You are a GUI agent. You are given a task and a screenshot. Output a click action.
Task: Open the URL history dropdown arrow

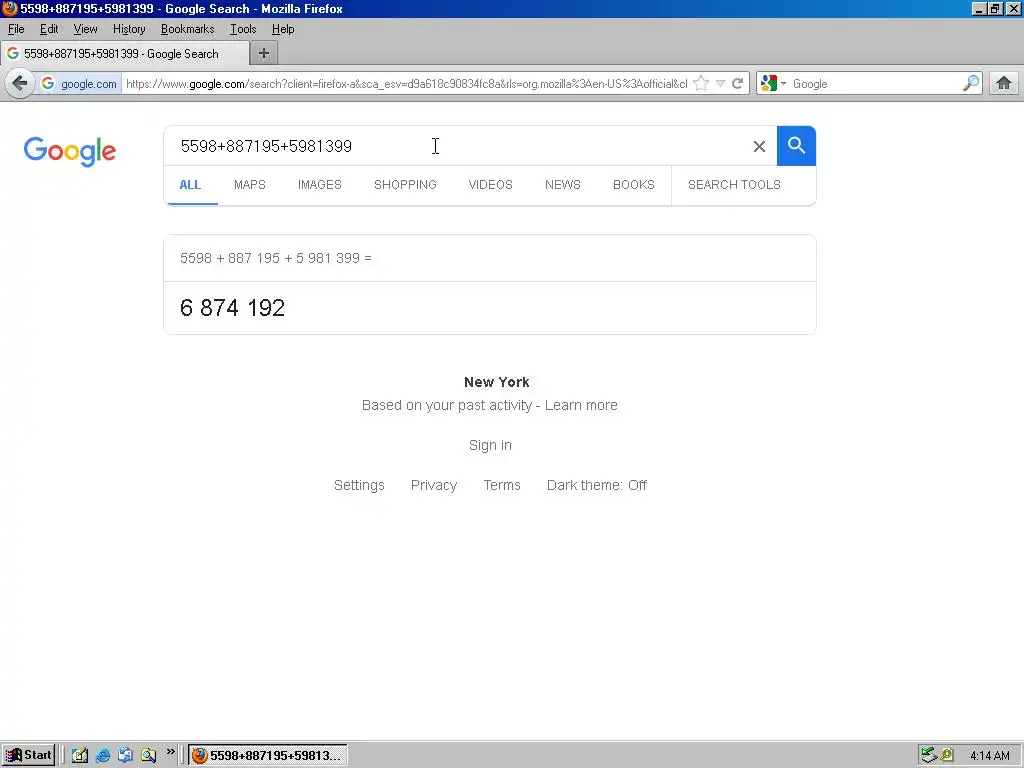pyautogui.click(x=720, y=84)
